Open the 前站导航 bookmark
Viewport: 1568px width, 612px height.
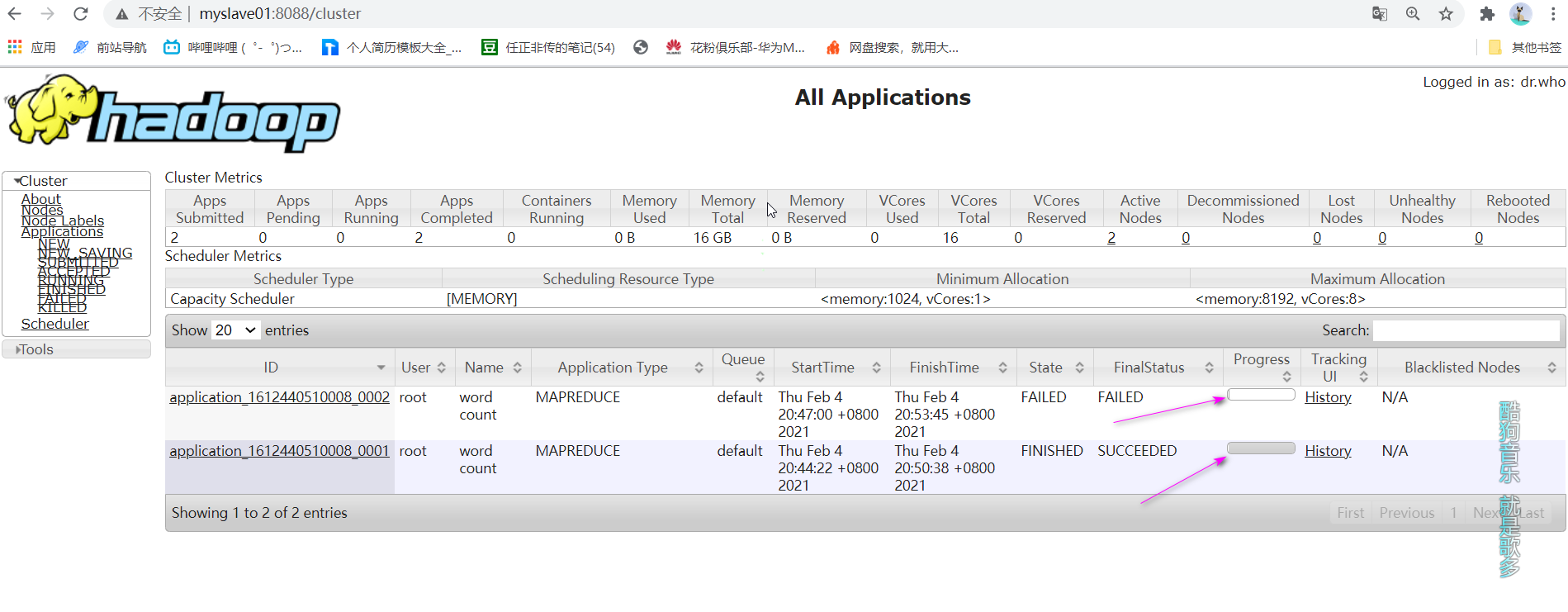(x=110, y=48)
